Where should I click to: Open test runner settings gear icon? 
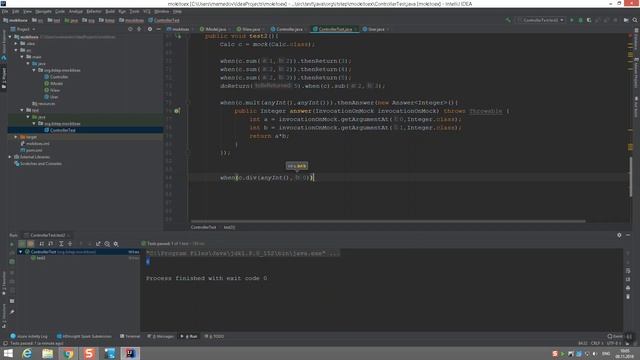116,244
